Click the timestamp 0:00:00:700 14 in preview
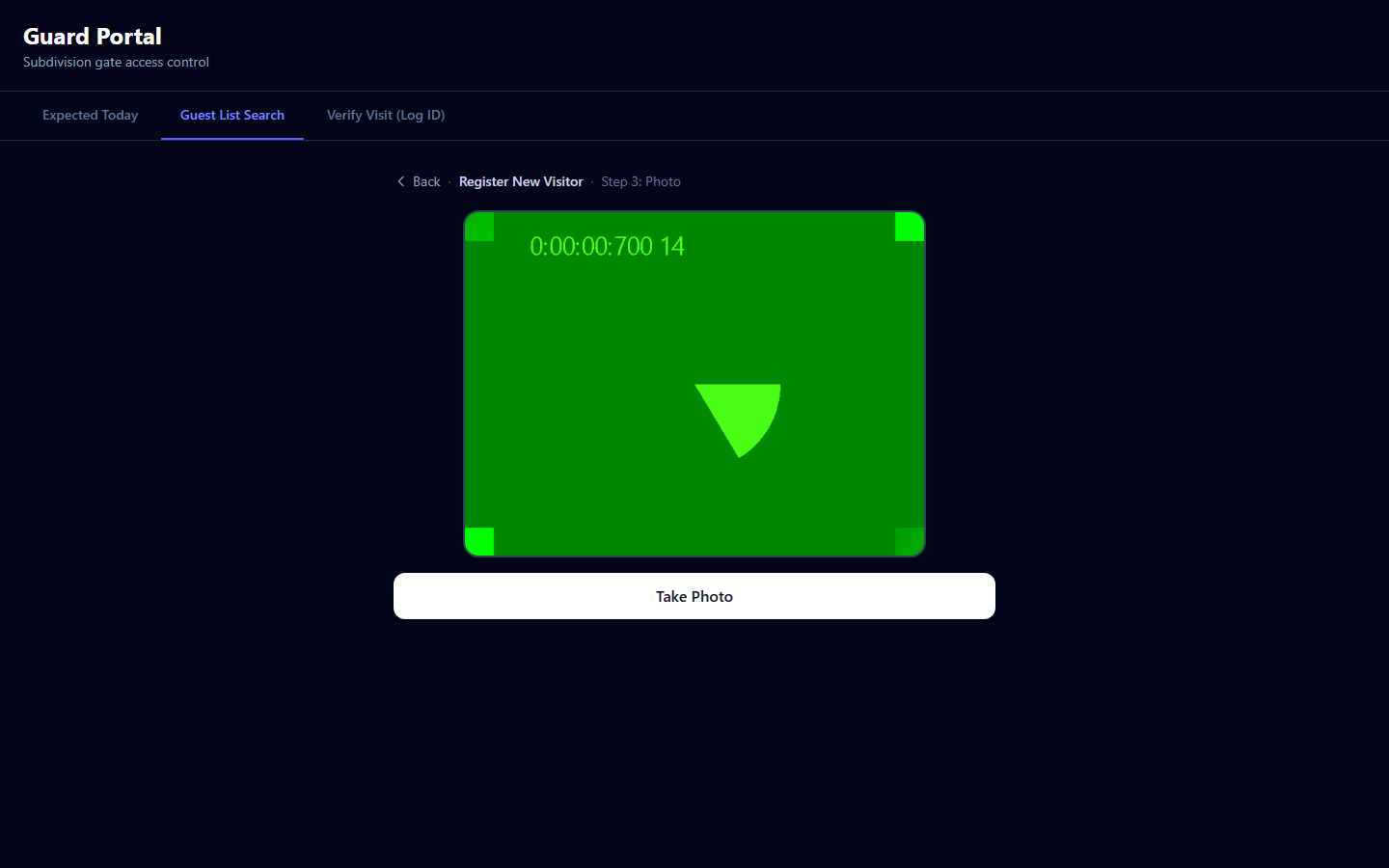Viewport: 1389px width, 868px height. pyautogui.click(x=607, y=246)
